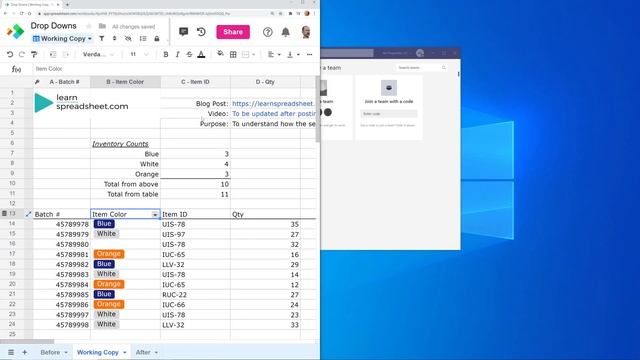The image size is (640, 360).
Task: Click the row 13 menu icon
Action: pyautogui.click(x=4, y=213)
